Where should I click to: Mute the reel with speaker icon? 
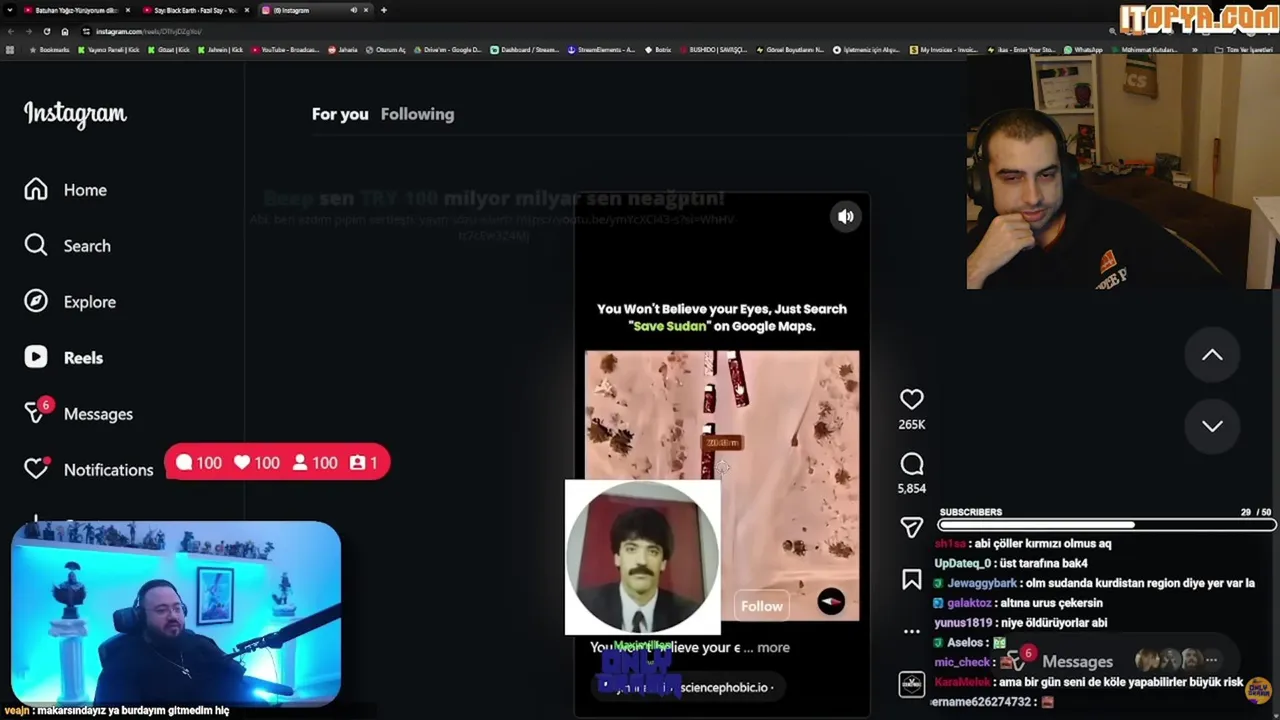[846, 216]
